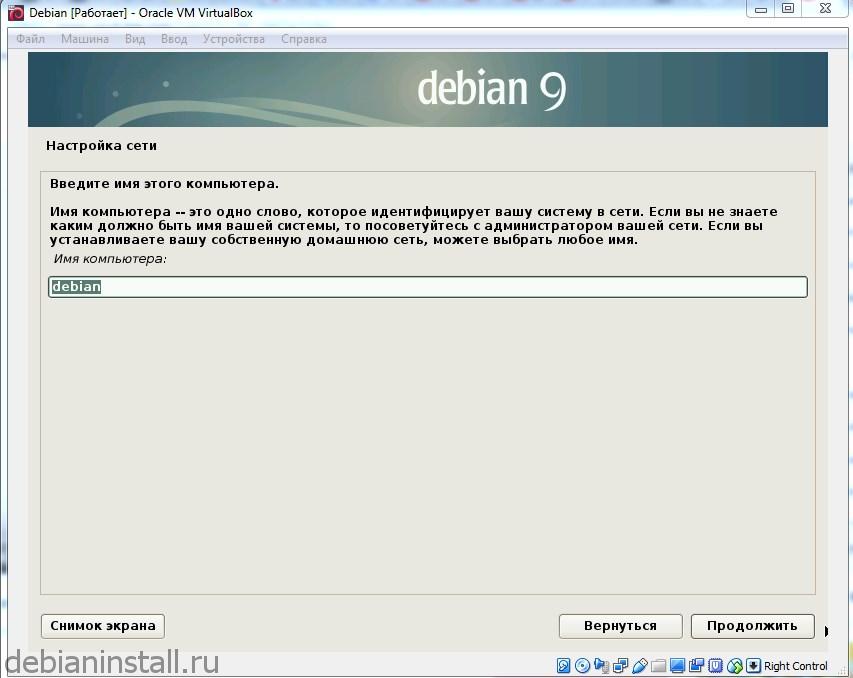Click the optical drive status icon
This screenshot has height=678, width=853.
point(581,666)
